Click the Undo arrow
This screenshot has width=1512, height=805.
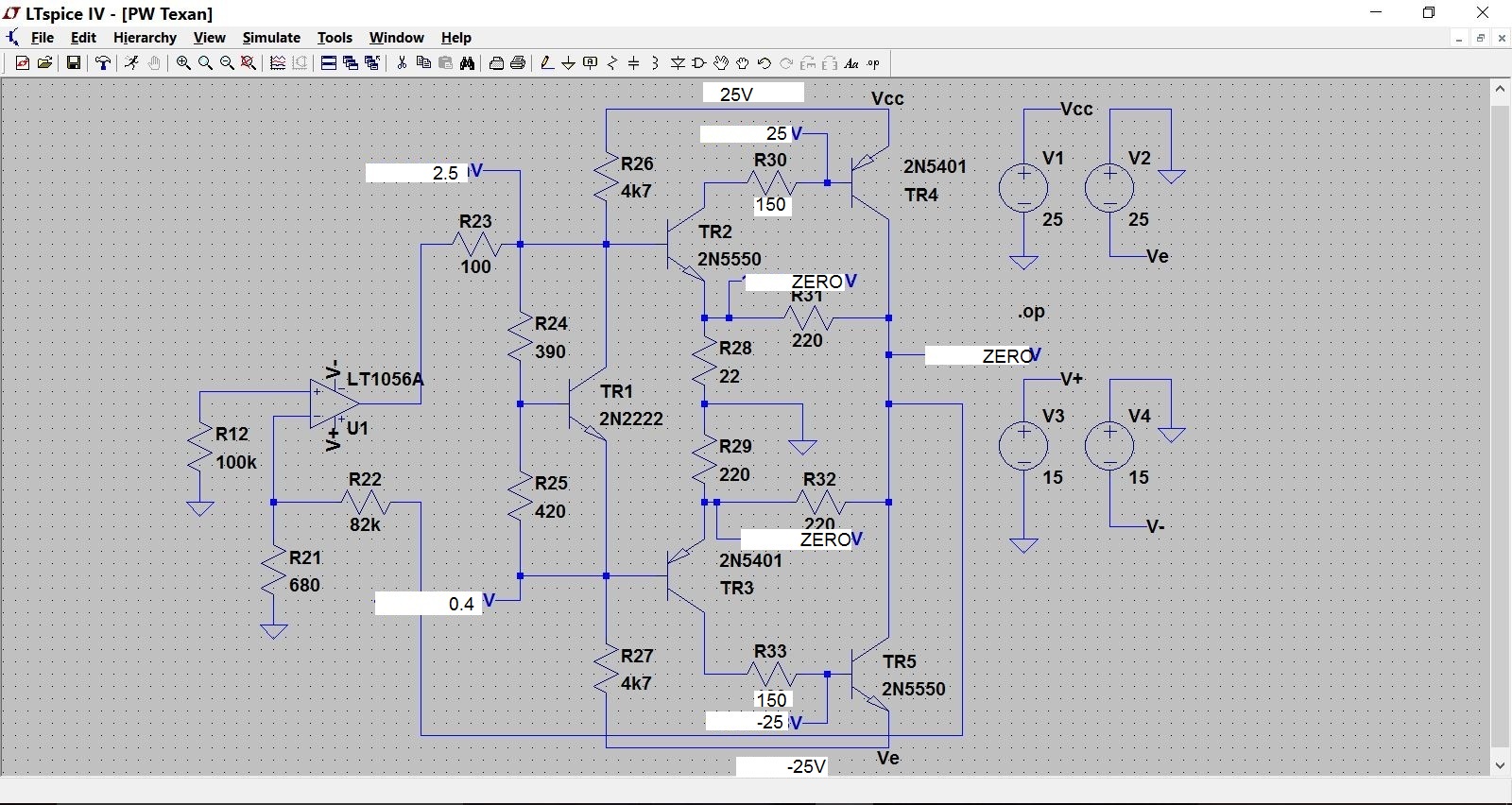(765, 63)
